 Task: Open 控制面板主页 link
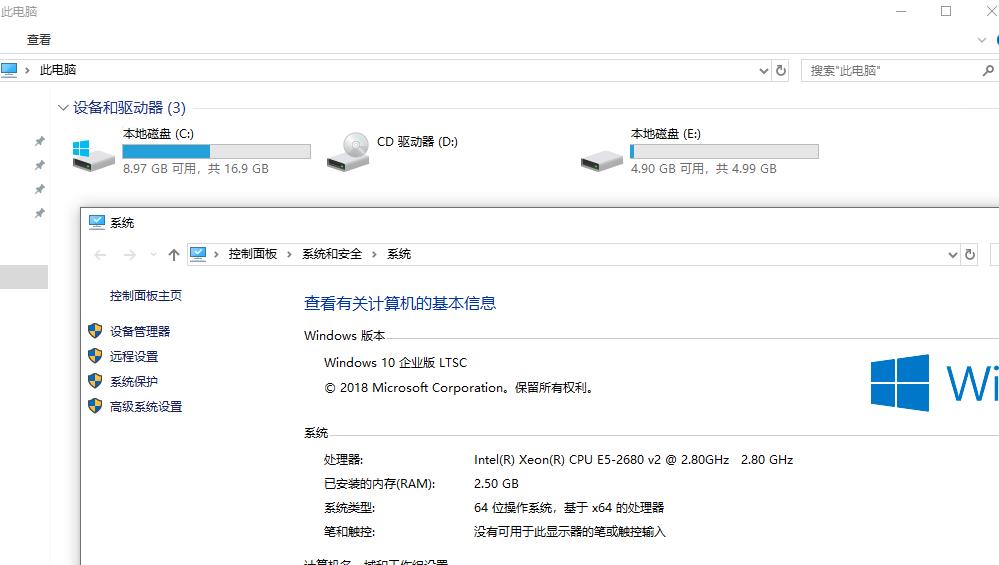(x=146, y=296)
